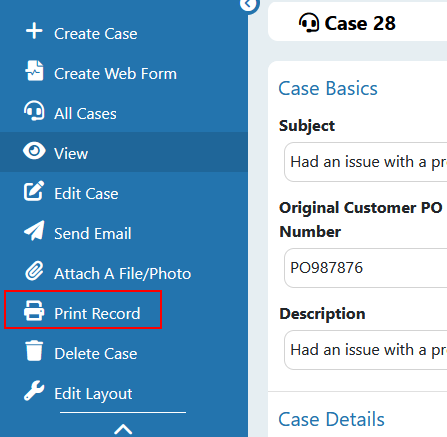This screenshot has width=447, height=437.
Task: Click the trash can Delete Case icon
Action: coord(34,351)
